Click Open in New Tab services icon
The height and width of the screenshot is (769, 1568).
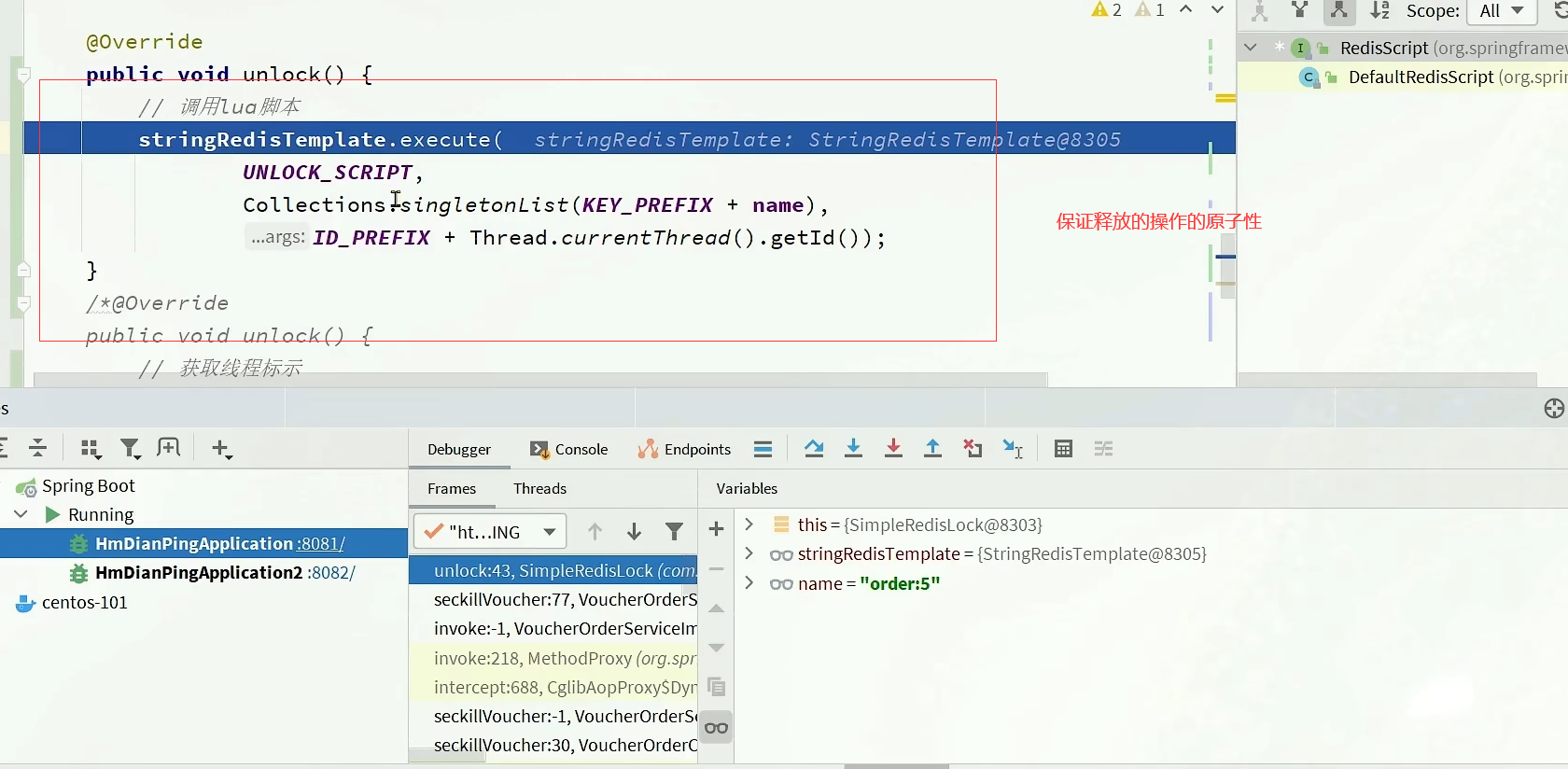click(x=169, y=448)
